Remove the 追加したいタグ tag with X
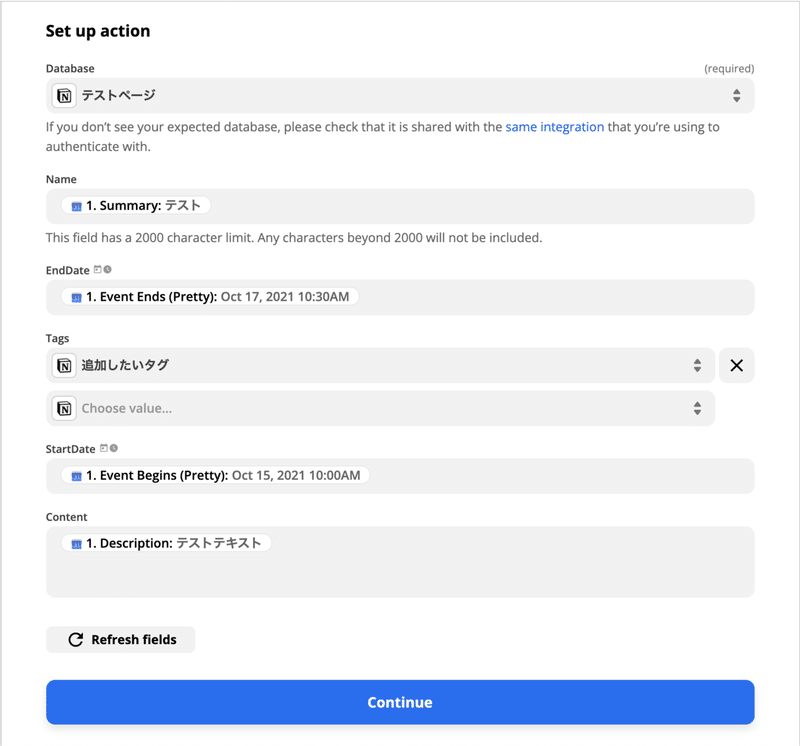This screenshot has width=800, height=746. [x=736, y=366]
